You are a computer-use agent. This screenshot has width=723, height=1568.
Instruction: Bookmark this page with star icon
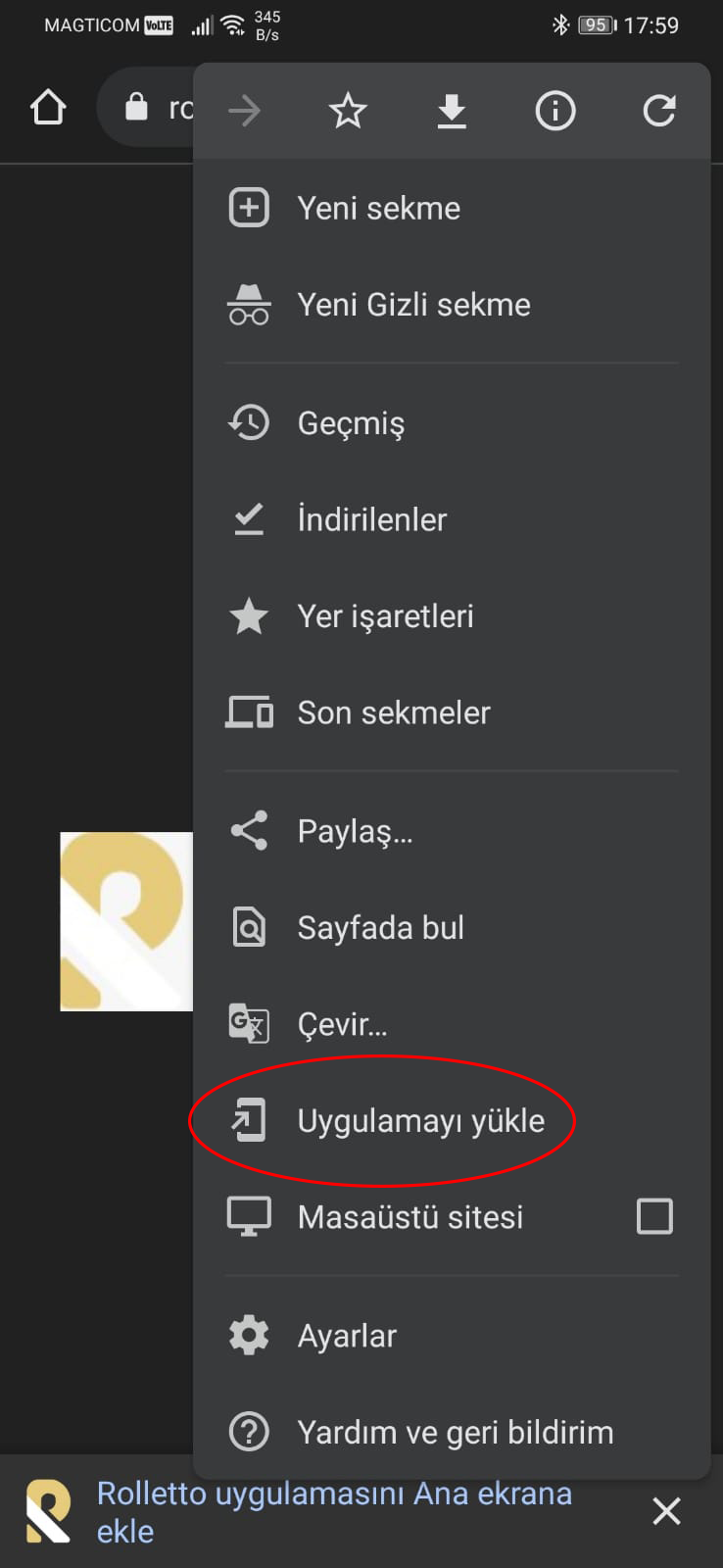(x=348, y=111)
